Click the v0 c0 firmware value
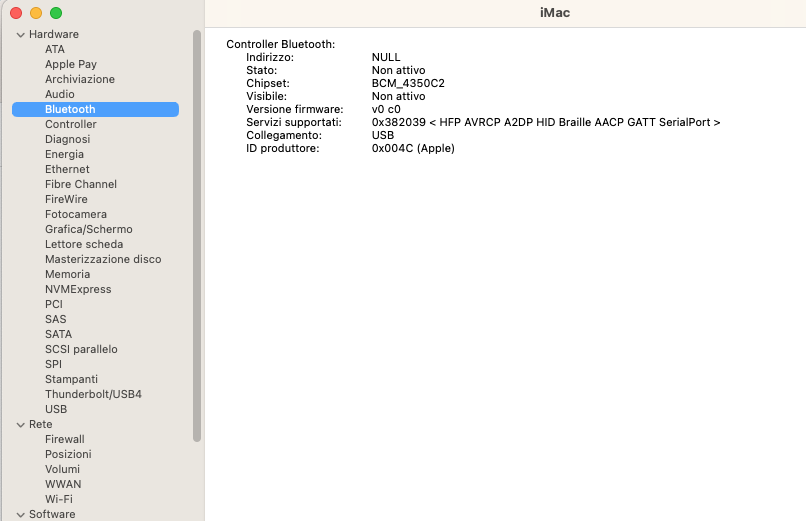 coord(386,109)
